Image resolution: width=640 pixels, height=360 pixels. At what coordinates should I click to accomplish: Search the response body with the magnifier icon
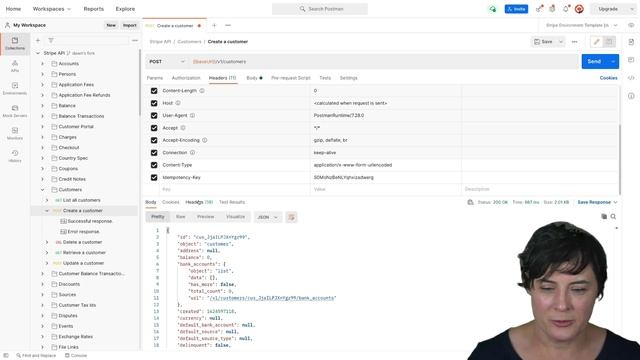click(x=613, y=217)
